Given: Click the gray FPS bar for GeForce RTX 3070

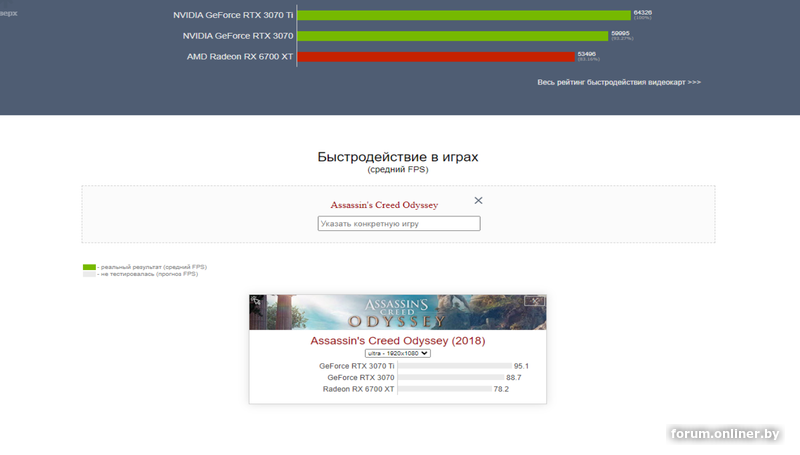Looking at the screenshot, I should click(x=451, y=377).
